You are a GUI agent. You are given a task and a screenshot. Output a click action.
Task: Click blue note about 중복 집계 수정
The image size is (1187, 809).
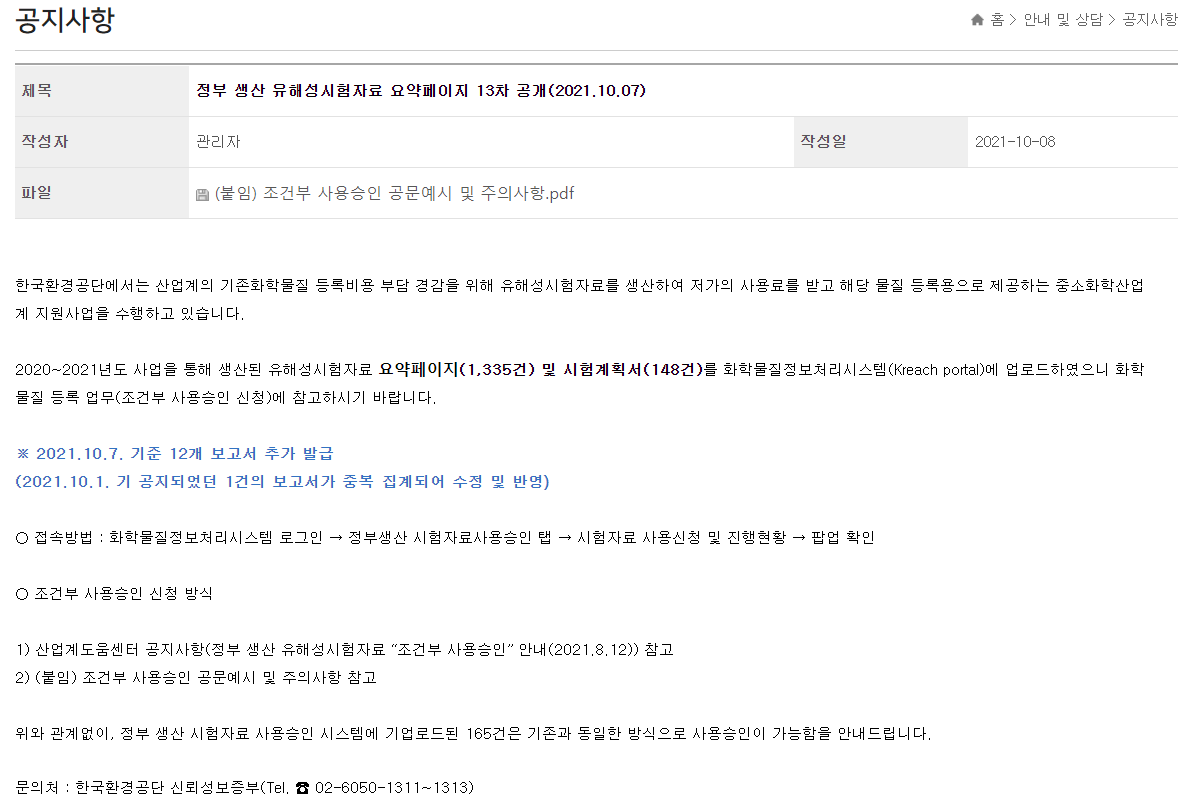(x=282, y=481)
